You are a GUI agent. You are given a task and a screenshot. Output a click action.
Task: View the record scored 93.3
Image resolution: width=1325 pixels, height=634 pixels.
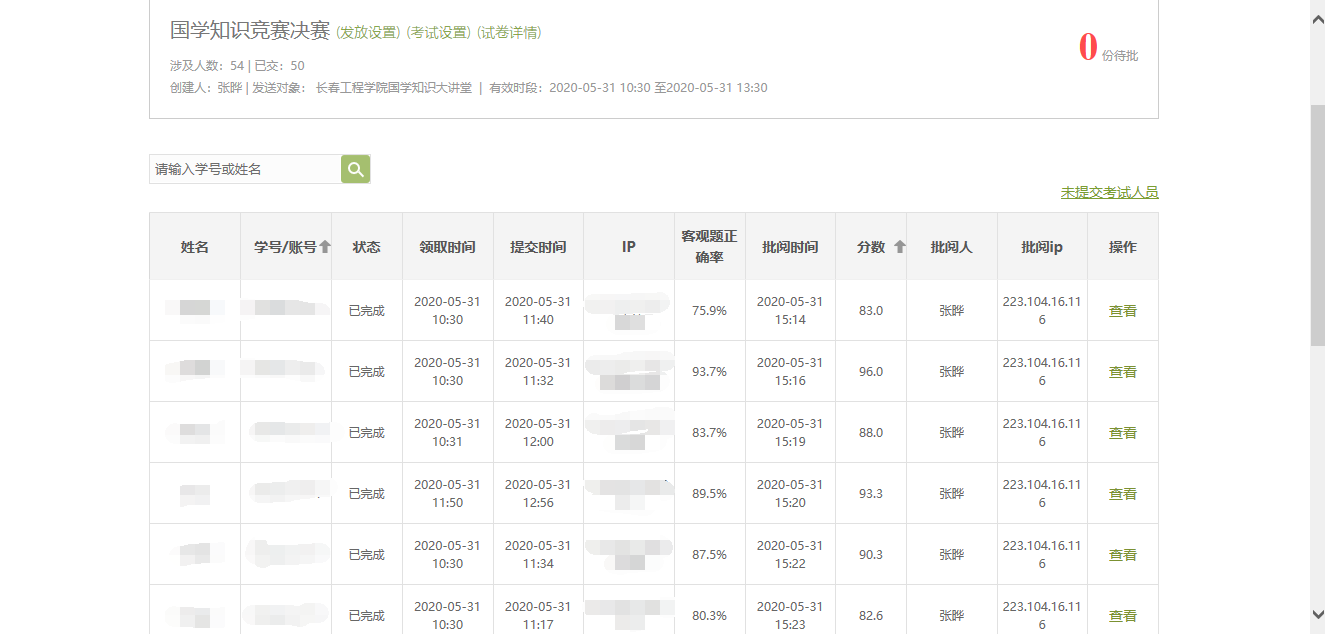click(x=1122, y=494)
